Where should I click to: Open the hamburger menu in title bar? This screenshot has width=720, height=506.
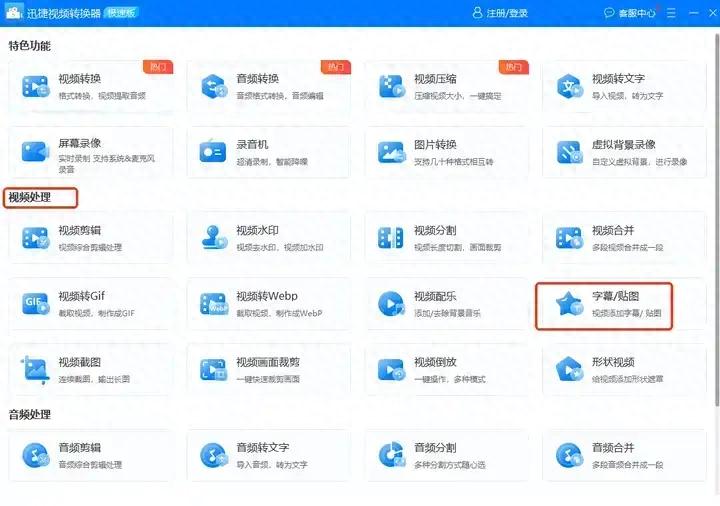click(668, 13)
